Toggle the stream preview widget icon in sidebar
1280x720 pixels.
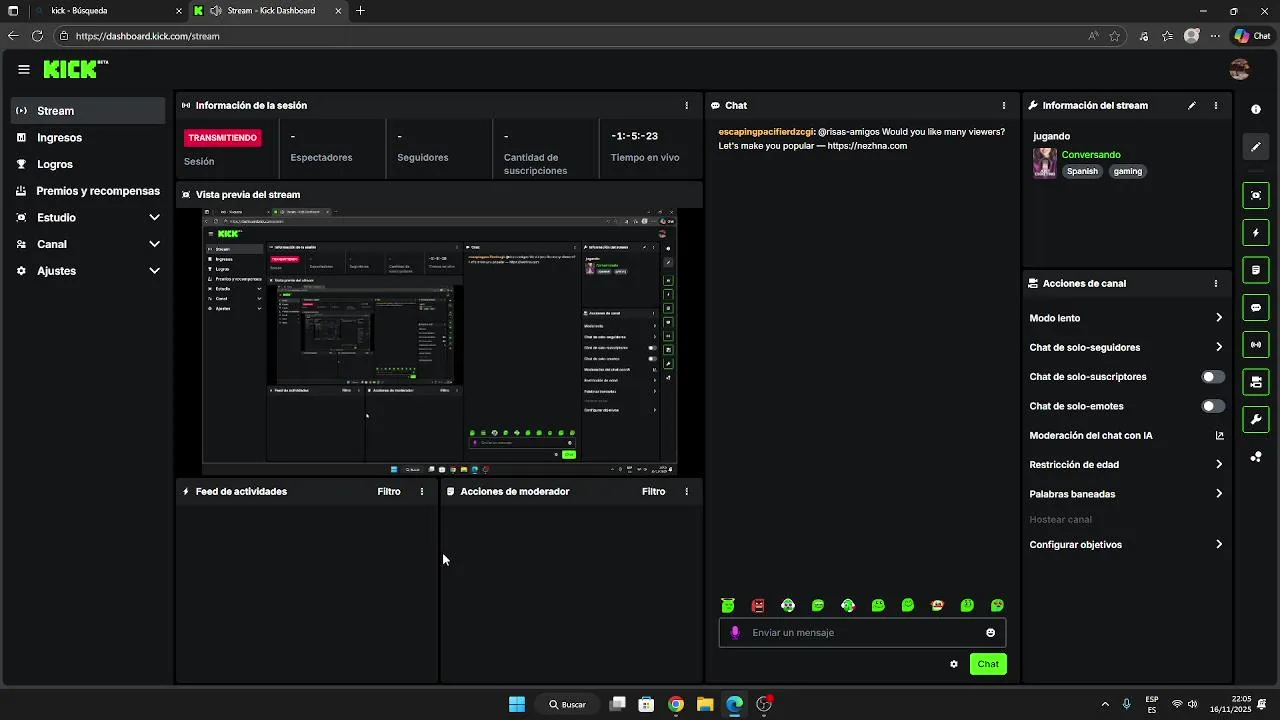1256,195
